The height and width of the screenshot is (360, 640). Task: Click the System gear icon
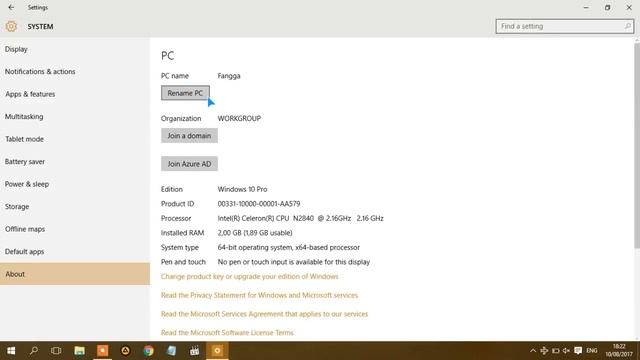pos(11,27)
